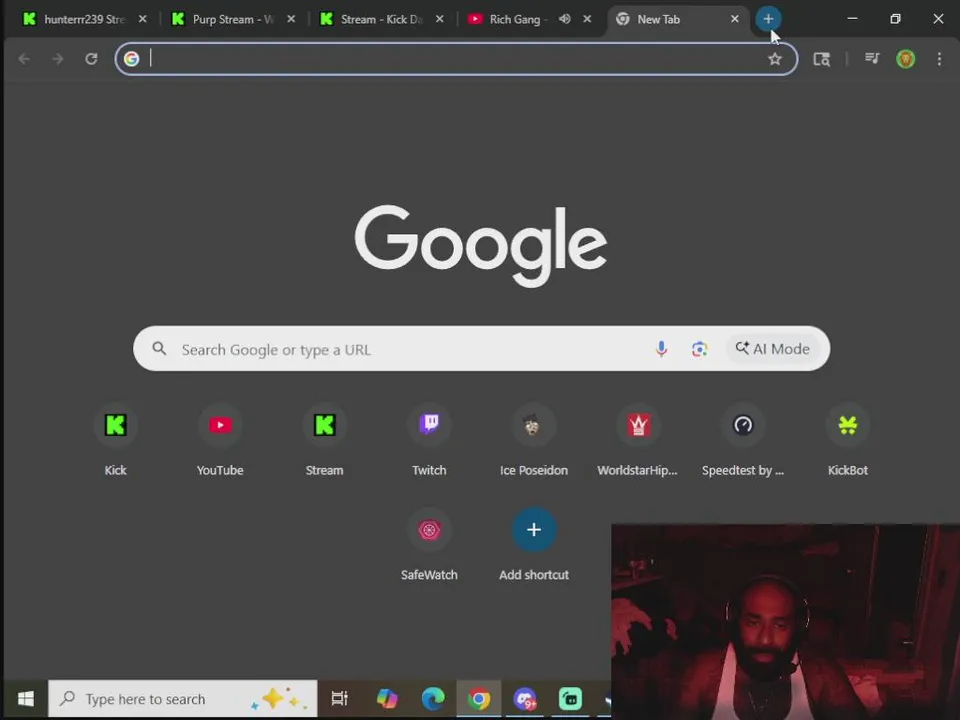960x720 pixels.
Task: Reload the current page
Action: 91,59
